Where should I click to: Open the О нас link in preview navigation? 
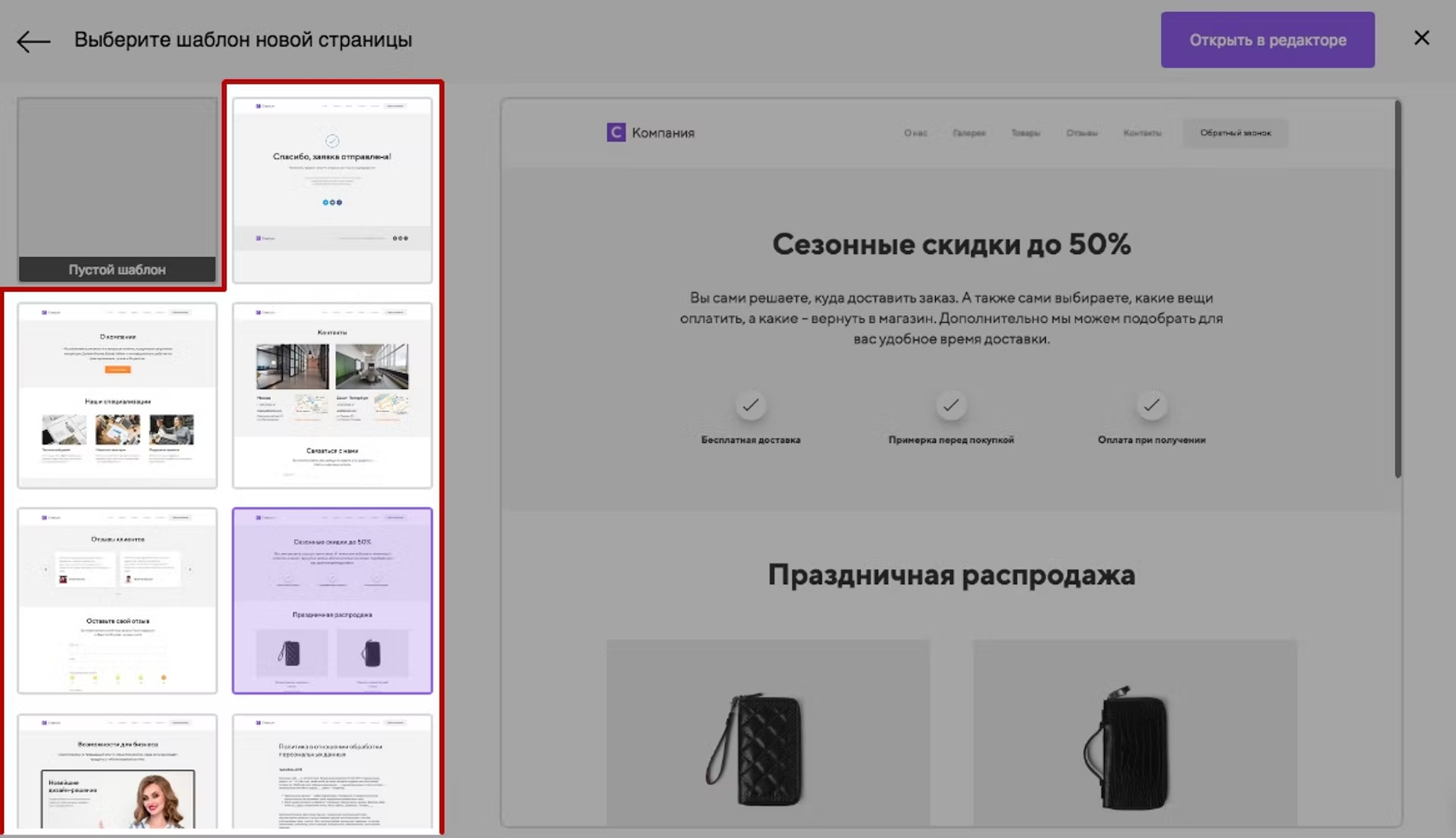pos(915,133)
